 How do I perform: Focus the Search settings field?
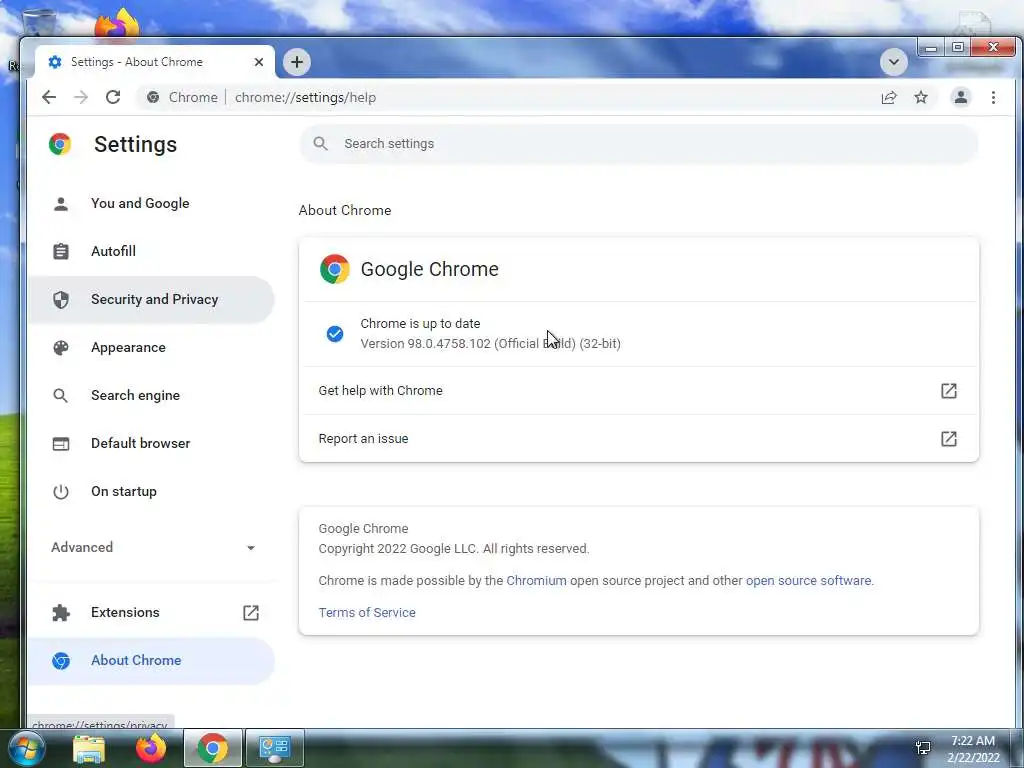point(639,144)
